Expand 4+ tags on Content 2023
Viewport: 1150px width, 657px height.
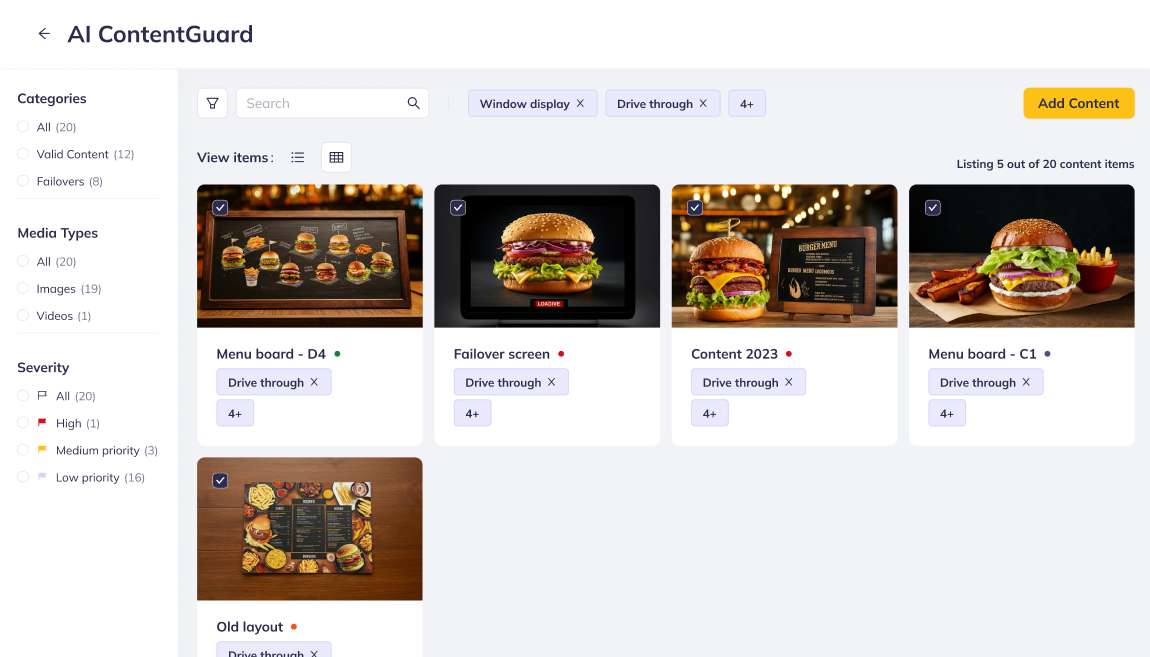coord(709,414)
